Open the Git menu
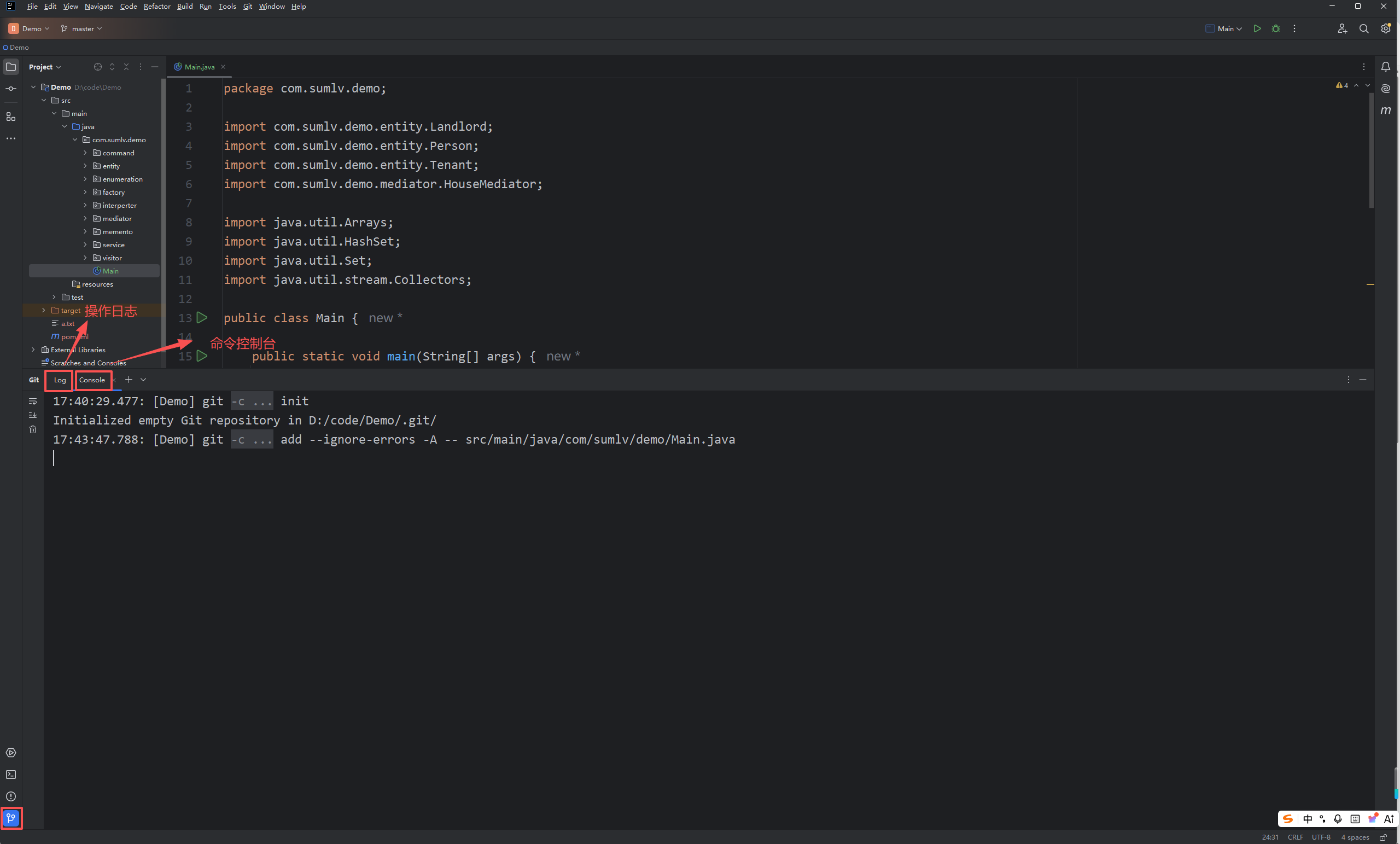This screenshot has width=1400, height=844. (247, 6)
